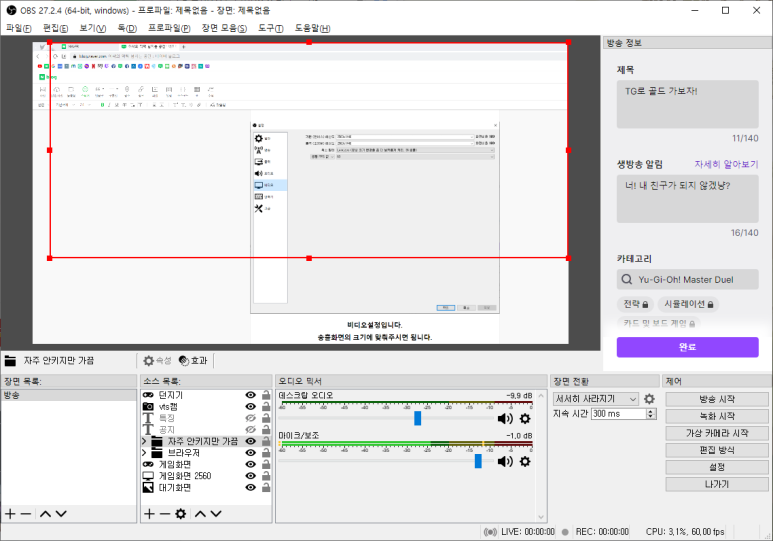Image resolution: width=773 pixels, height=541 pixels.
Task: Mute the 마이크/보조 speaker icon
Action: tap(505, 462)
